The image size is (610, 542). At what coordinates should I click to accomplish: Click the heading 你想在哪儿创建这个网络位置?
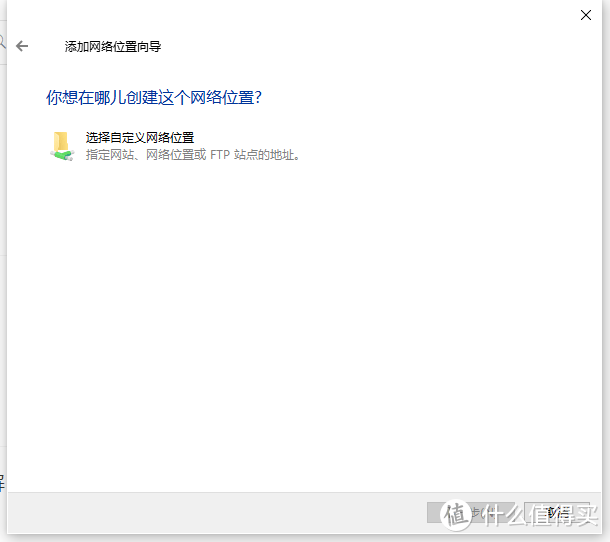pyautogui.click(x=154, y=97)
